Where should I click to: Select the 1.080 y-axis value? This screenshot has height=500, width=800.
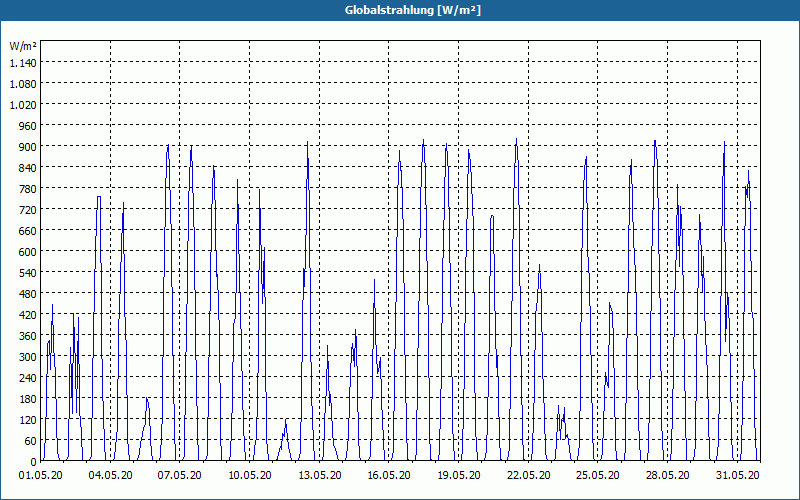[x=23, y=83]
